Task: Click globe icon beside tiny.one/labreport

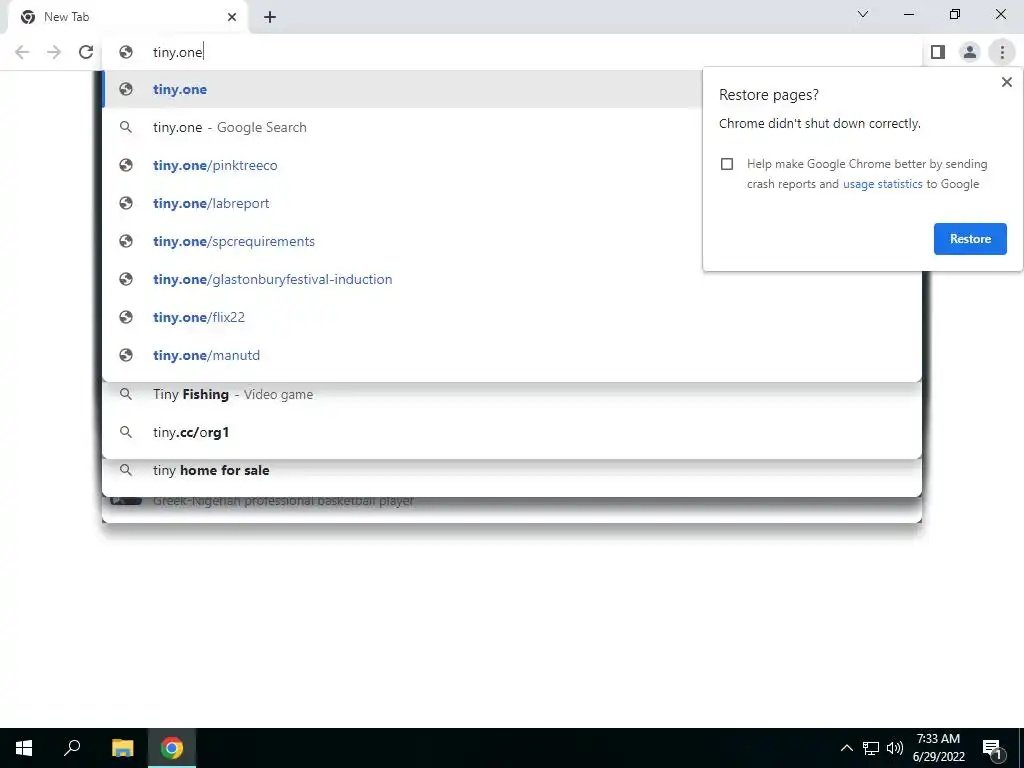Action: pos(126,203)
